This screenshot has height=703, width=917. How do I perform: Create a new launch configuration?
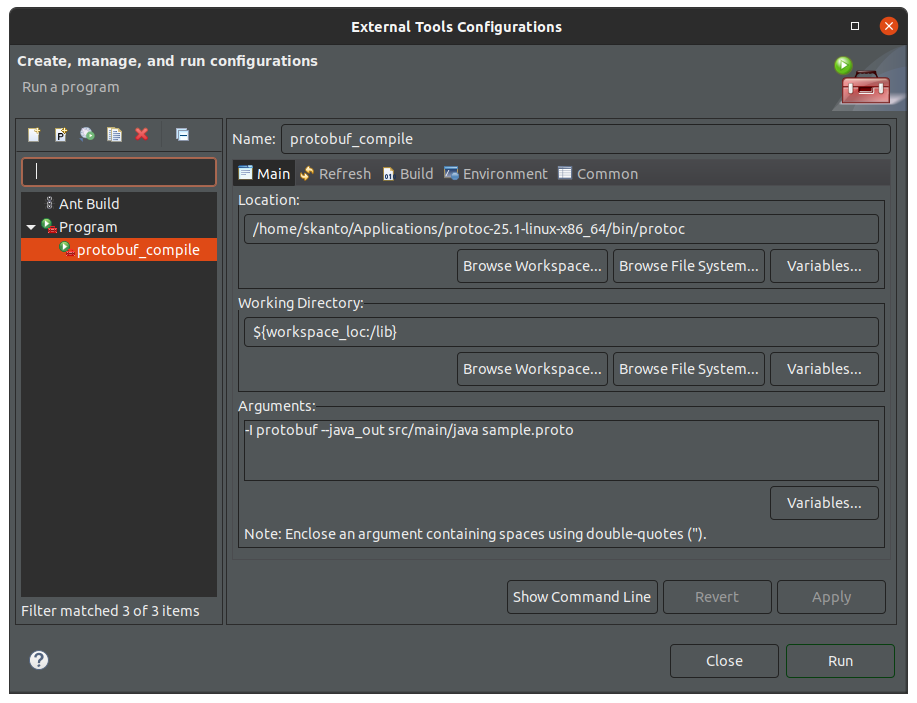34,135
